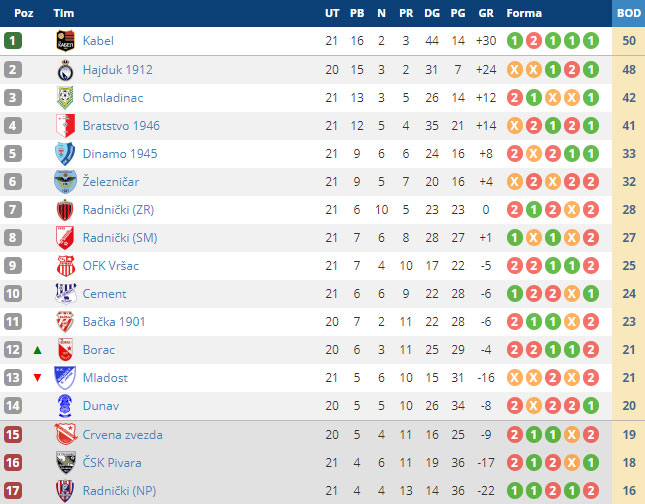Open the Cement team page link

(x=104, y=294)
